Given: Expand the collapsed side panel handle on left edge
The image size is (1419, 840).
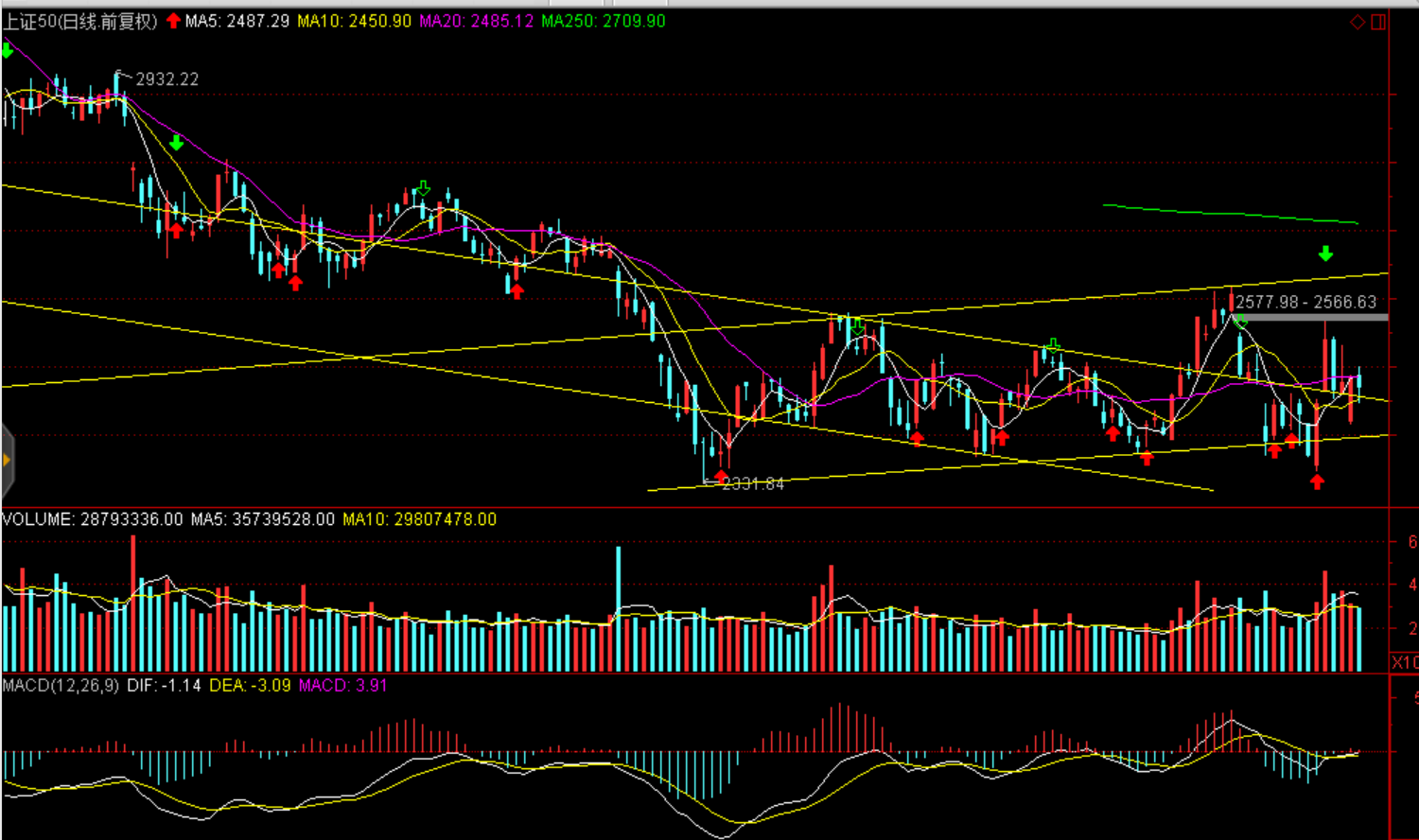Looking at the screenshot, I should (x=7, y=461).
